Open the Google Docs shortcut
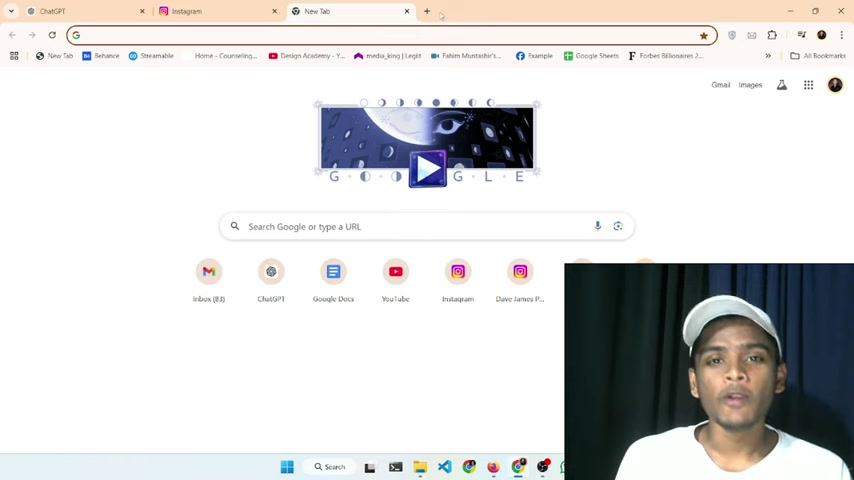 [333, 281]
